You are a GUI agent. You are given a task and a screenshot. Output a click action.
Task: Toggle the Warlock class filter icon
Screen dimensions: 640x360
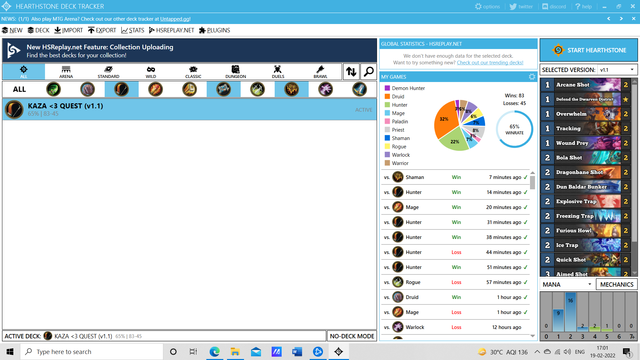pyautogui.click(x=325, y=89)
